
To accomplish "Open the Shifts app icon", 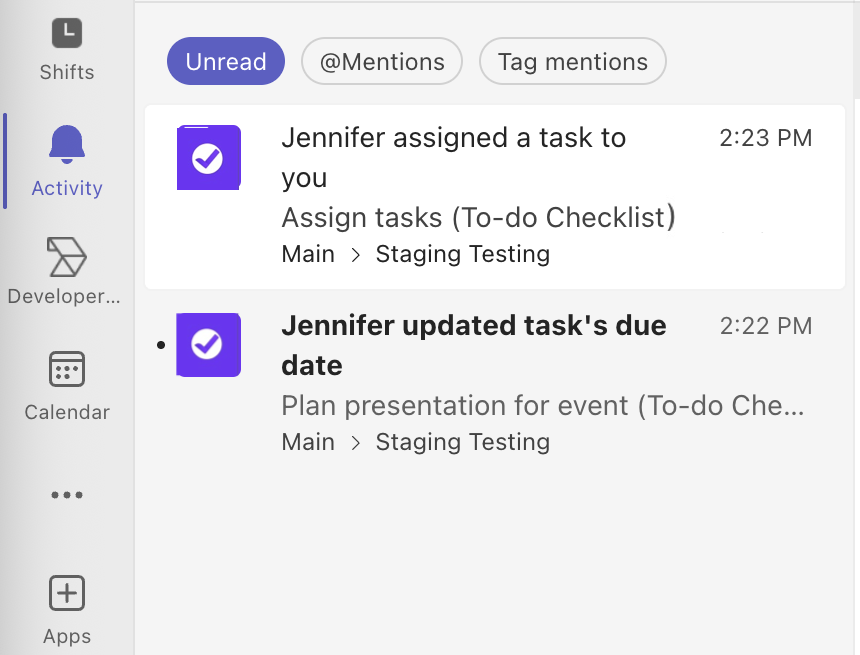I will (66, 34).
